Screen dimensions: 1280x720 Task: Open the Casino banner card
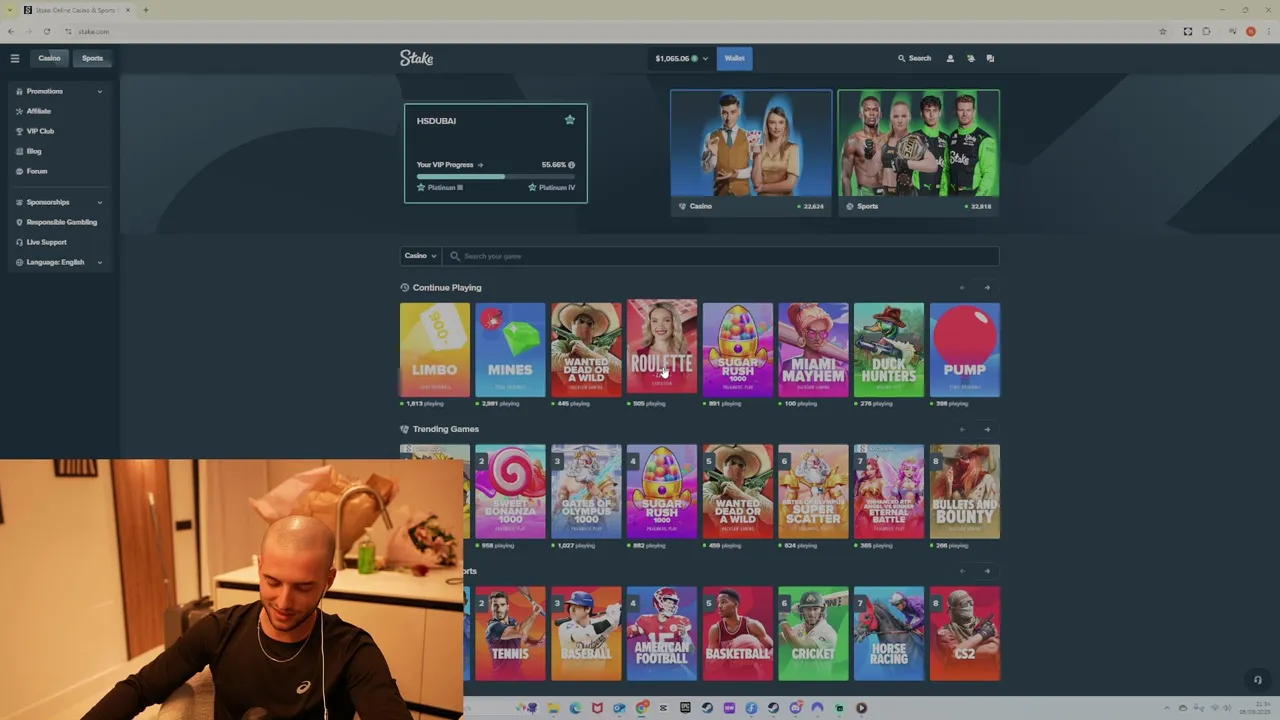751,152
